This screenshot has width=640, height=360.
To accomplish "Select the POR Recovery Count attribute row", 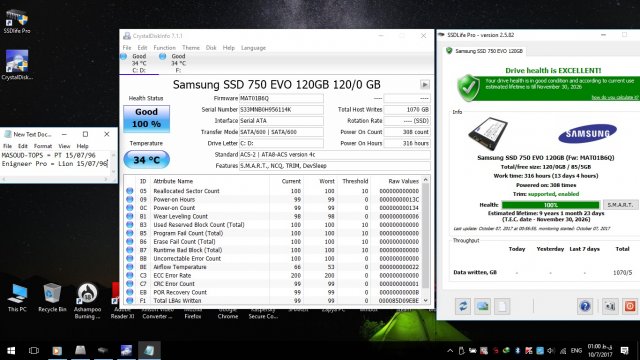I will (x=273, y=292).
